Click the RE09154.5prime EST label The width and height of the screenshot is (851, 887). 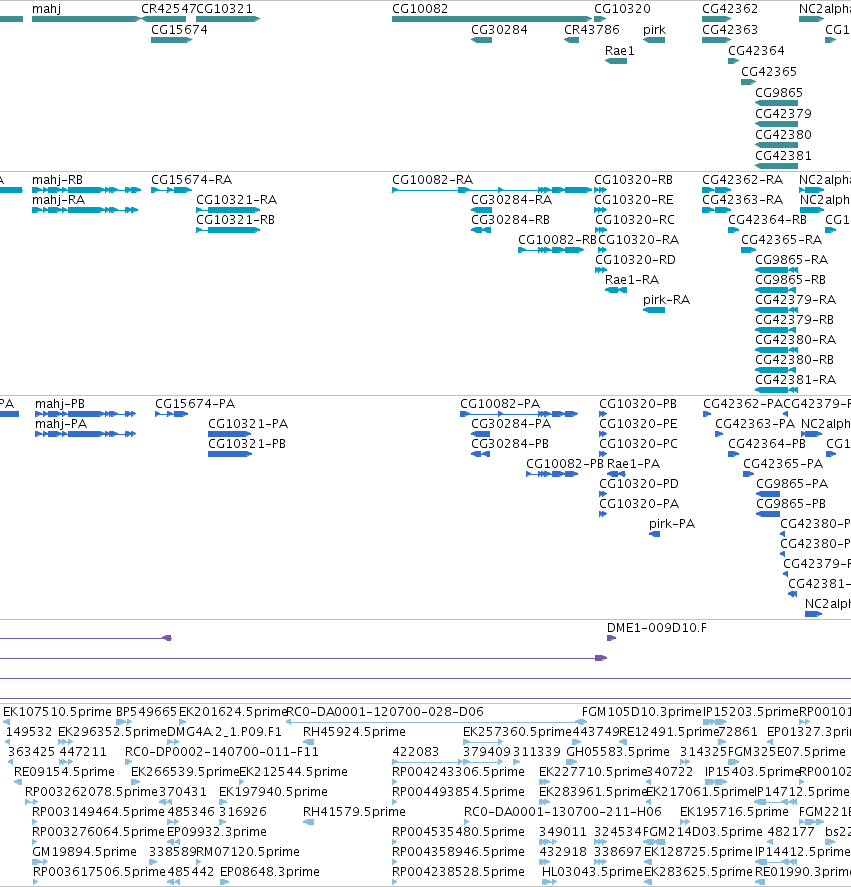65,772
